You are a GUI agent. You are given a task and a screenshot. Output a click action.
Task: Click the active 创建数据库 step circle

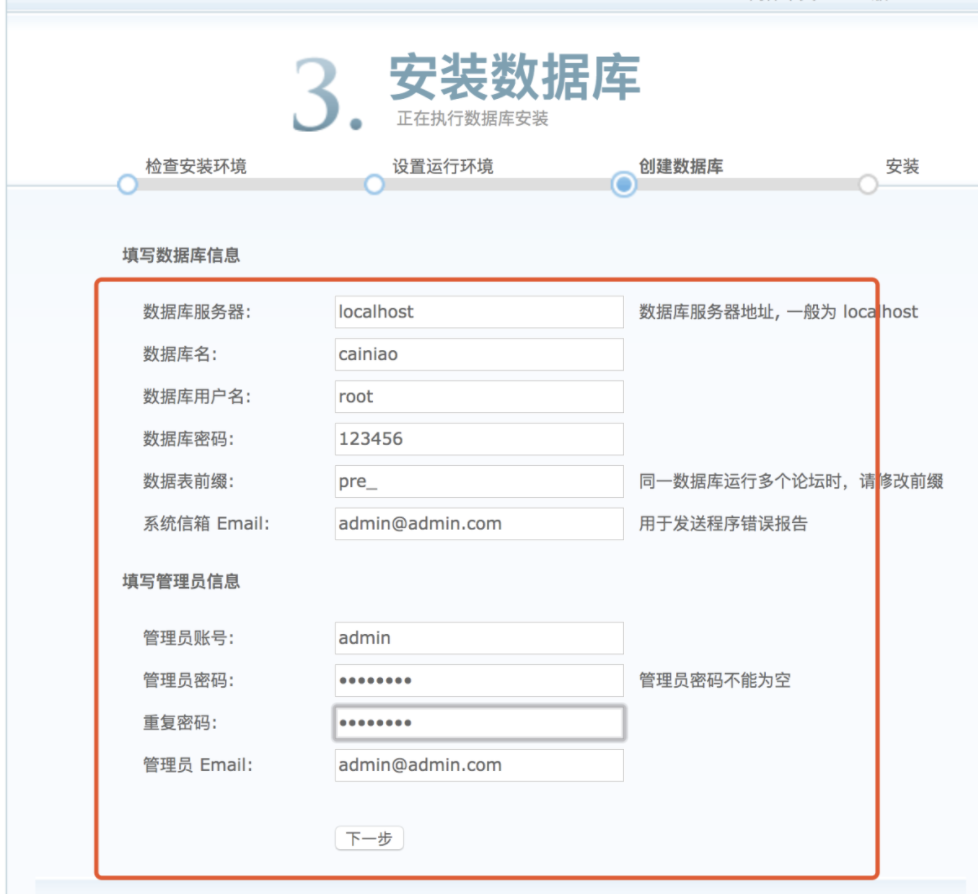point(624,185)
